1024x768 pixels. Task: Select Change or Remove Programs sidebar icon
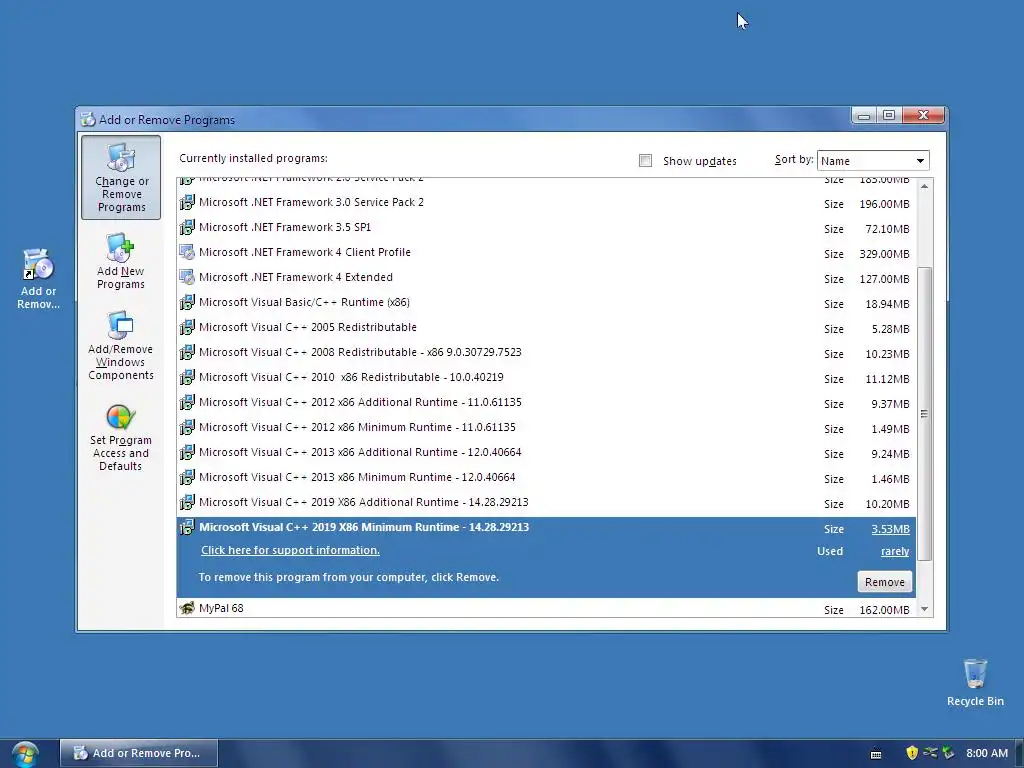click(121, 177)
